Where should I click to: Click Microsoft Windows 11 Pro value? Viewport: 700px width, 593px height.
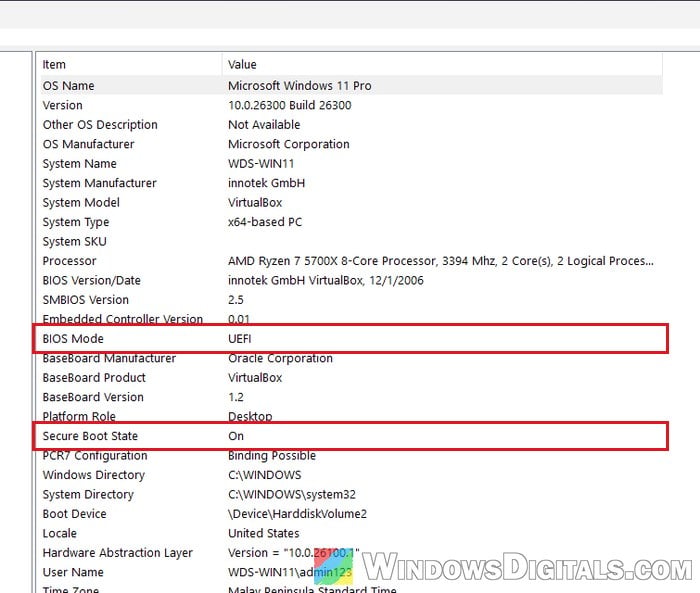click(300, 86)
